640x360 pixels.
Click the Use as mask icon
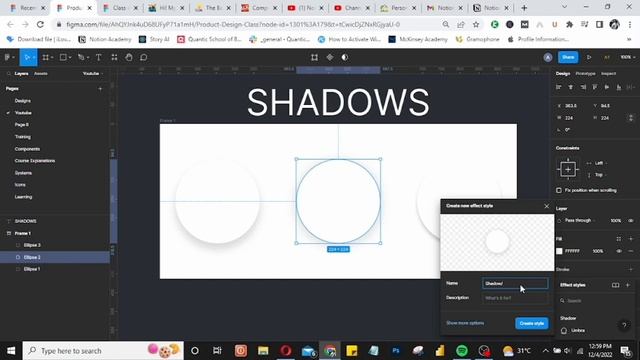(x=345, y=58)
